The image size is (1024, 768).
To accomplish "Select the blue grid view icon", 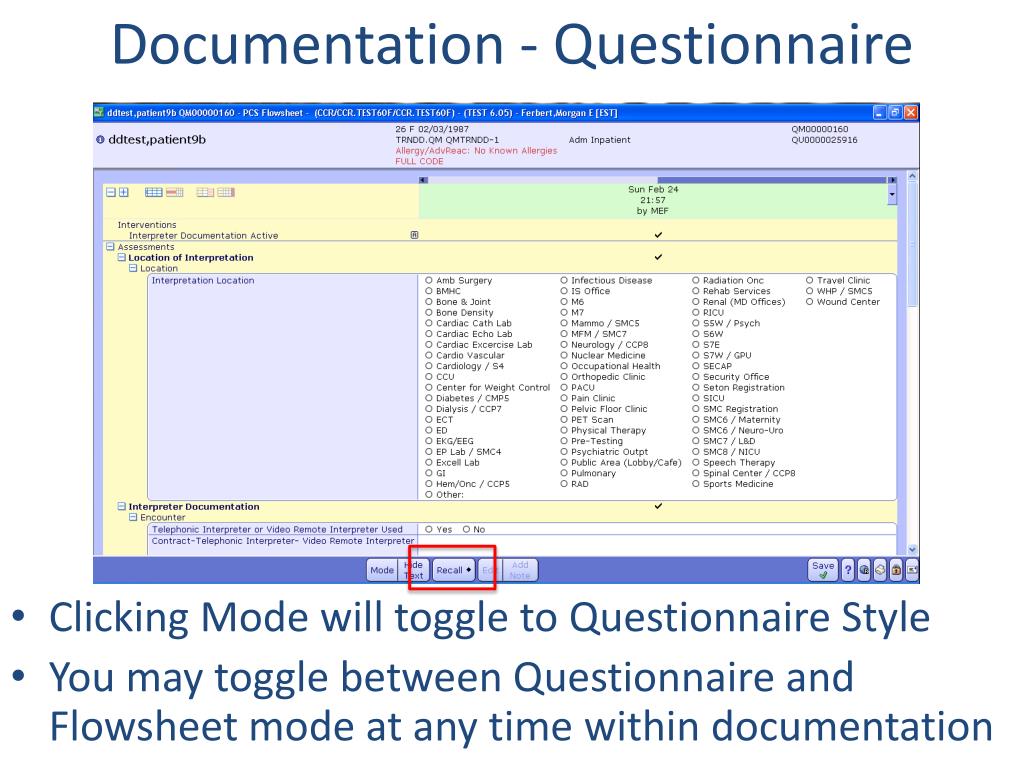I will coord(153,192).
